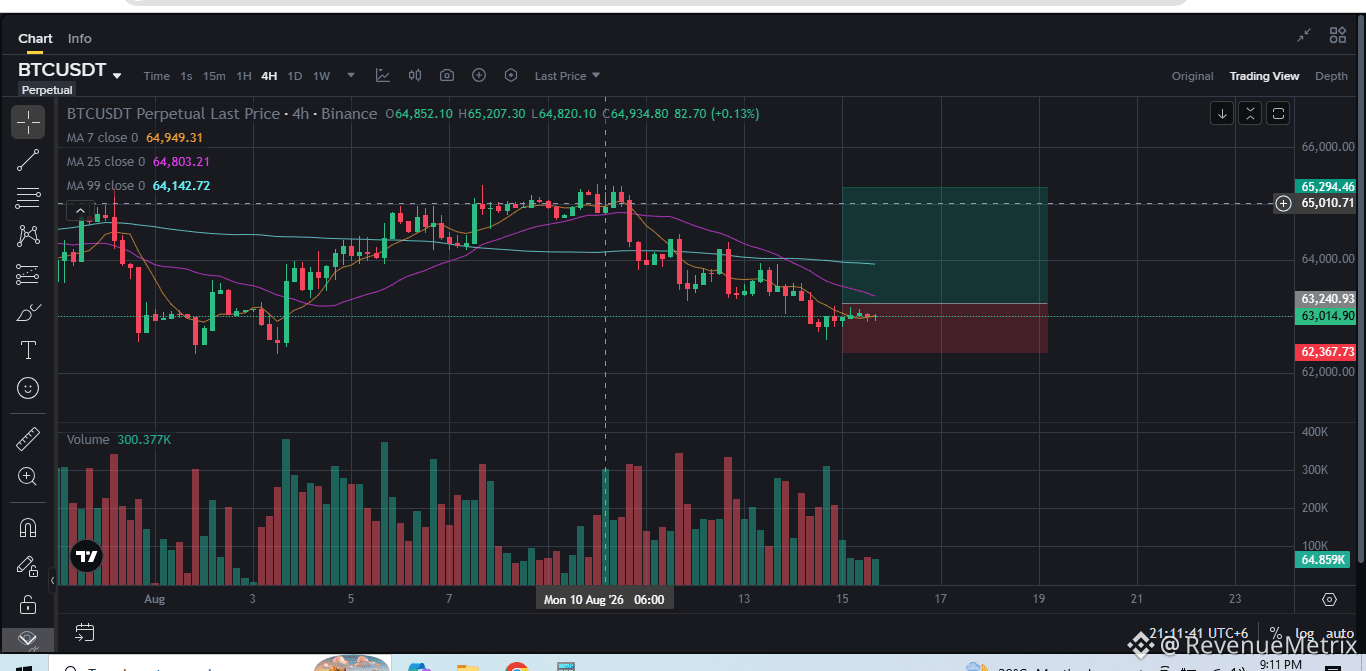The image size is (1366, 671).
Task: Click the 65,294.46 target price label
Action: pyautogui.click(x=1326, y=186)
